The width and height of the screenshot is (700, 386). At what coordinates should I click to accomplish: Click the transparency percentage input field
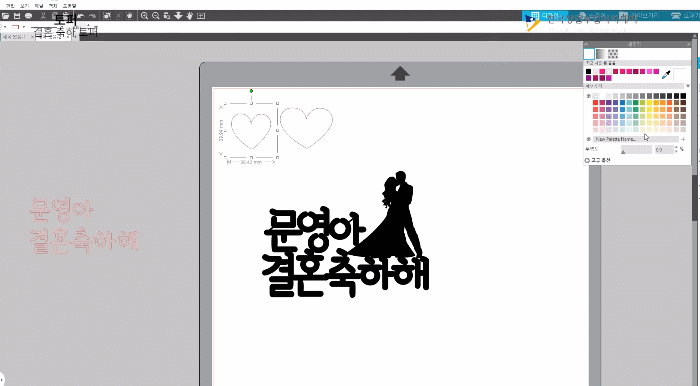[x=664, y=150]
